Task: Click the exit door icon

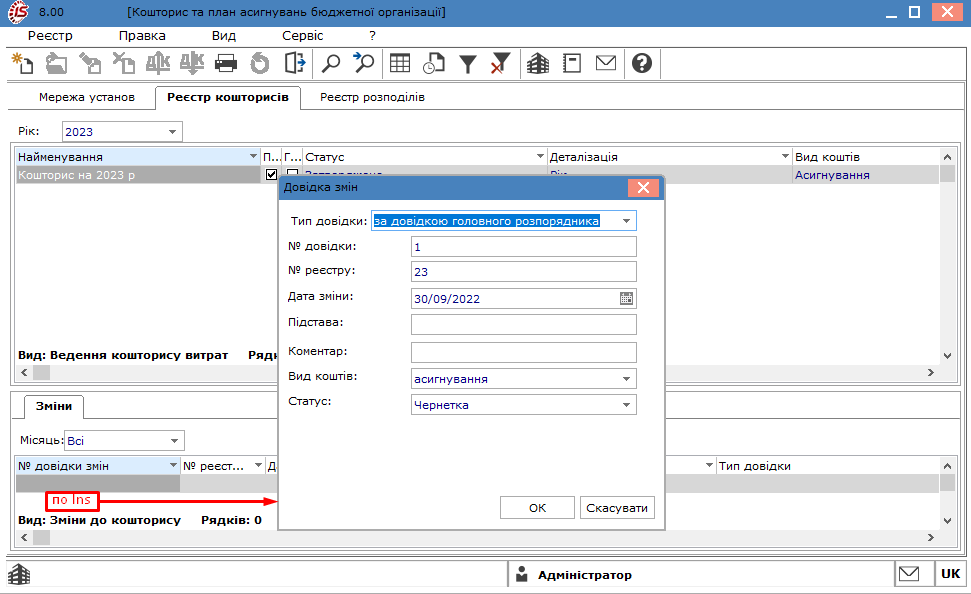Action: coord(294,63)
